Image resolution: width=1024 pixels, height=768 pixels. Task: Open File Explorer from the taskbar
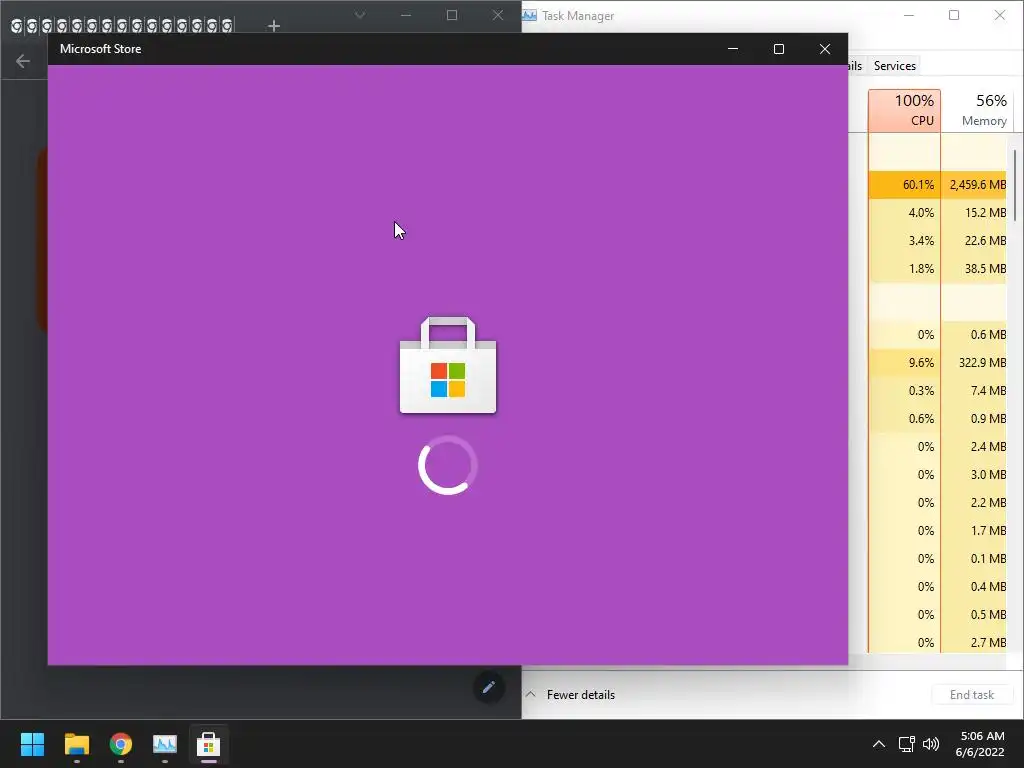(76, 744)
